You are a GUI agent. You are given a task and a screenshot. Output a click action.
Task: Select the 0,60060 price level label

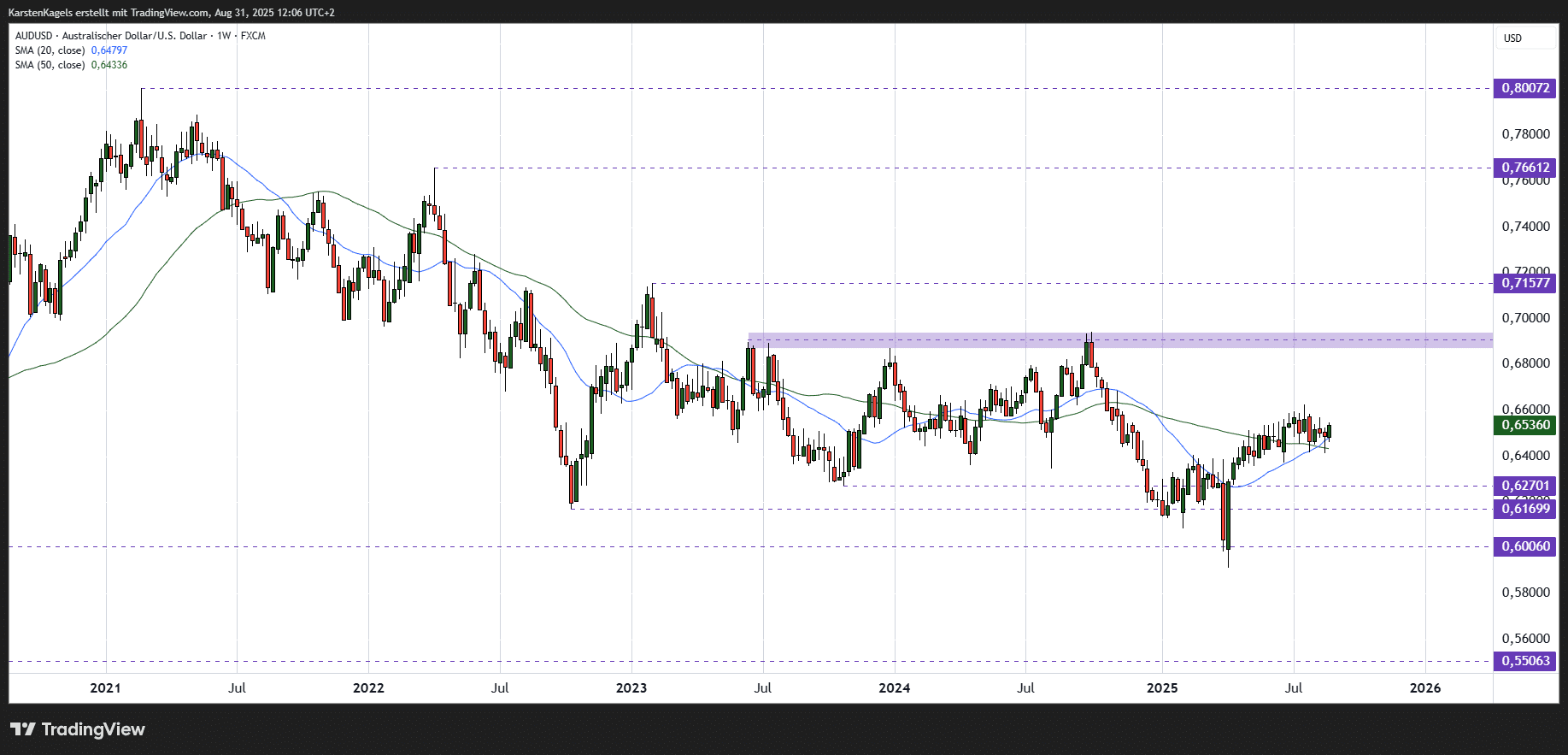coord(1524,546)
